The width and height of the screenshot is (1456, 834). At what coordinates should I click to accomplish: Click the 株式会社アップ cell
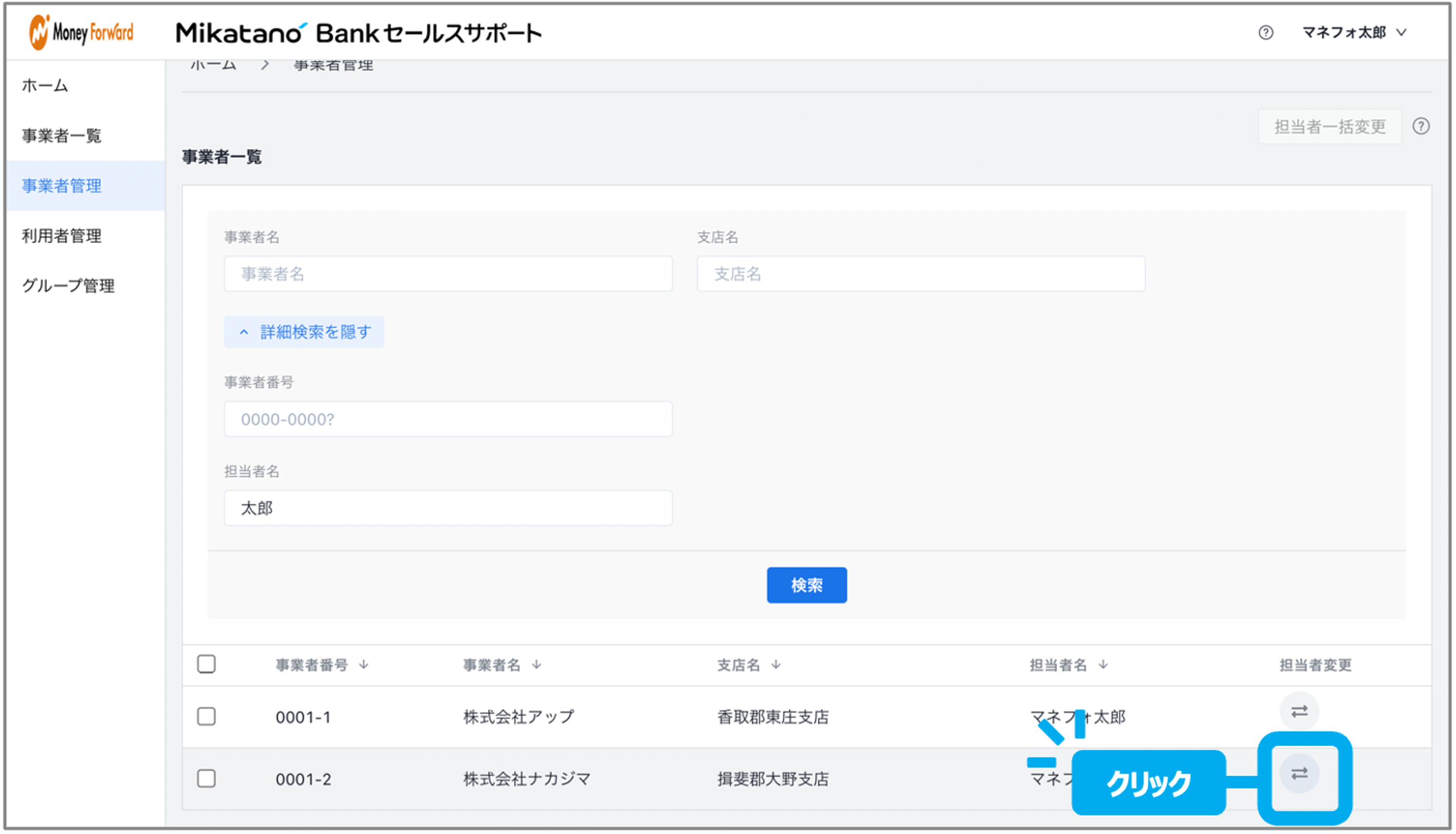518,717
